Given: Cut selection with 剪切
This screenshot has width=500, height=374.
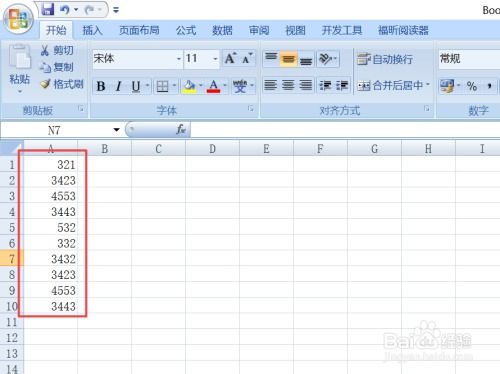Looking at the screenshot, I should (x=56, y=50).
